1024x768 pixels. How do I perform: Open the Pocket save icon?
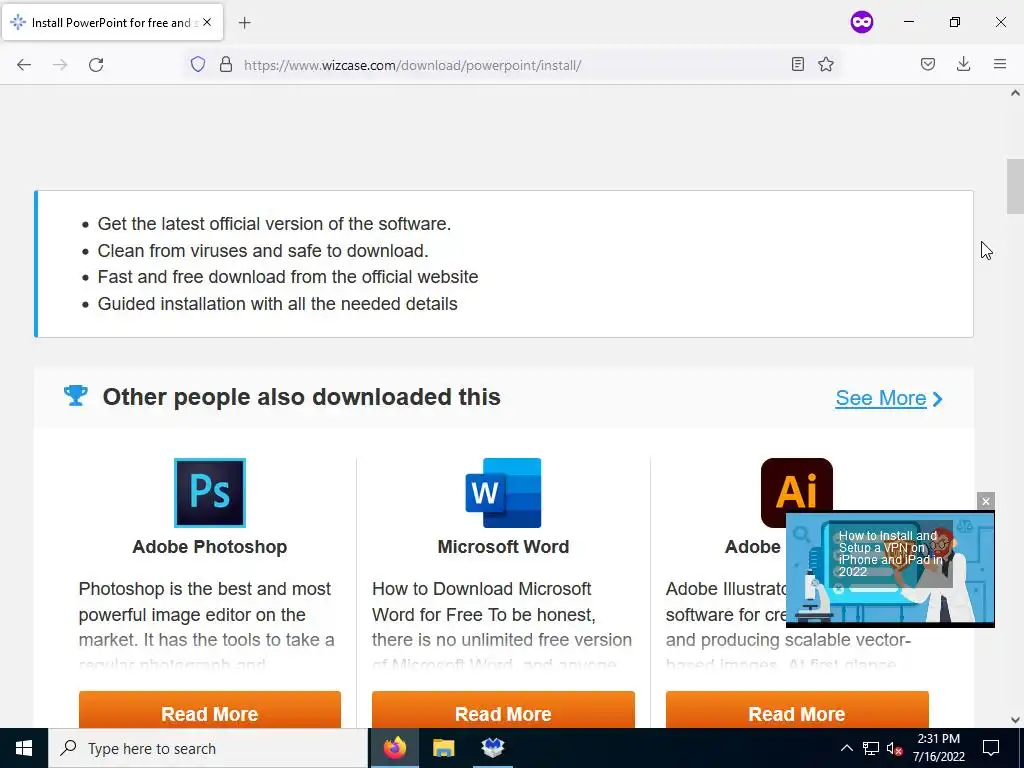928,64
